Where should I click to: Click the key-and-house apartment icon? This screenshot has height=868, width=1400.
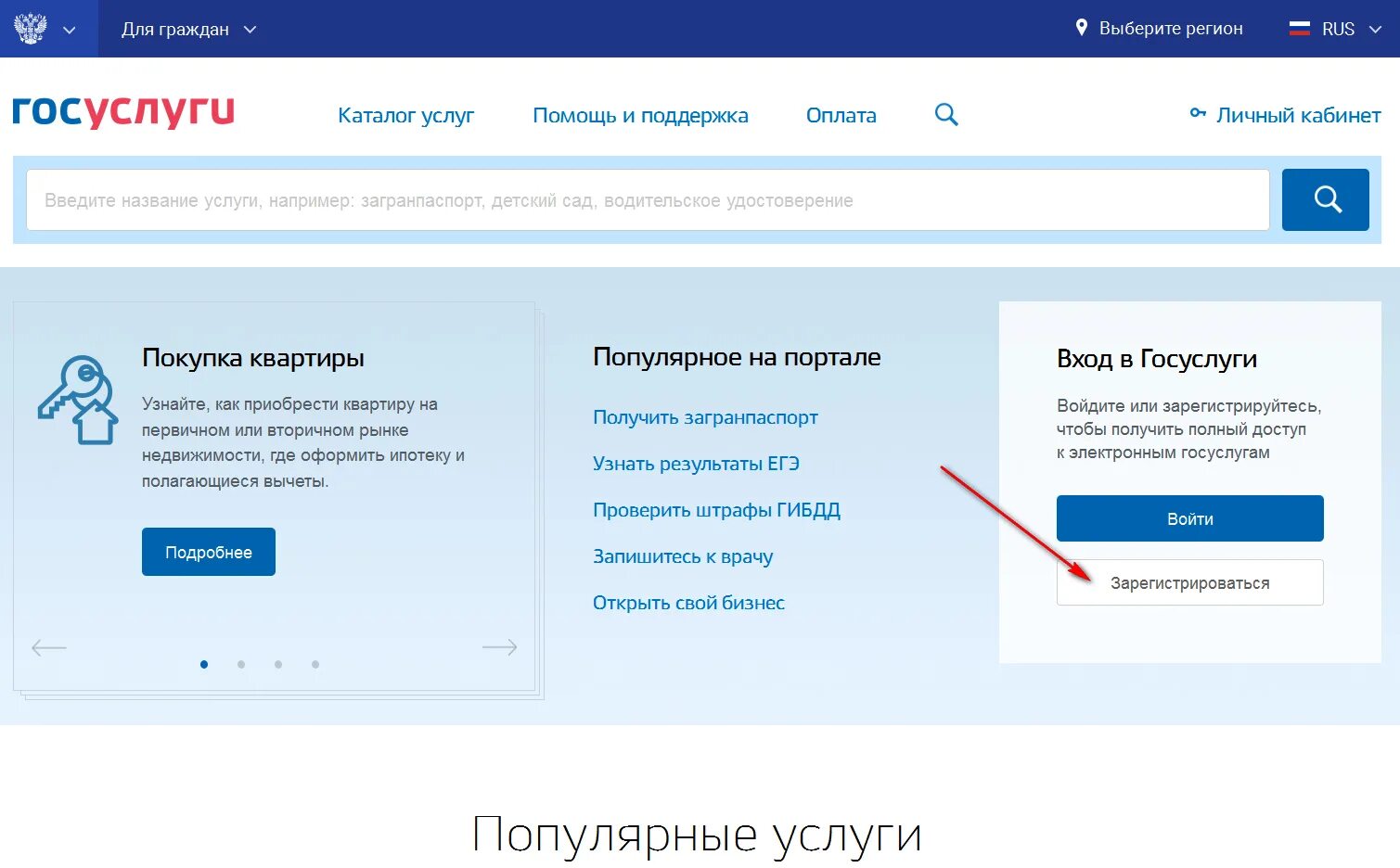79,400
